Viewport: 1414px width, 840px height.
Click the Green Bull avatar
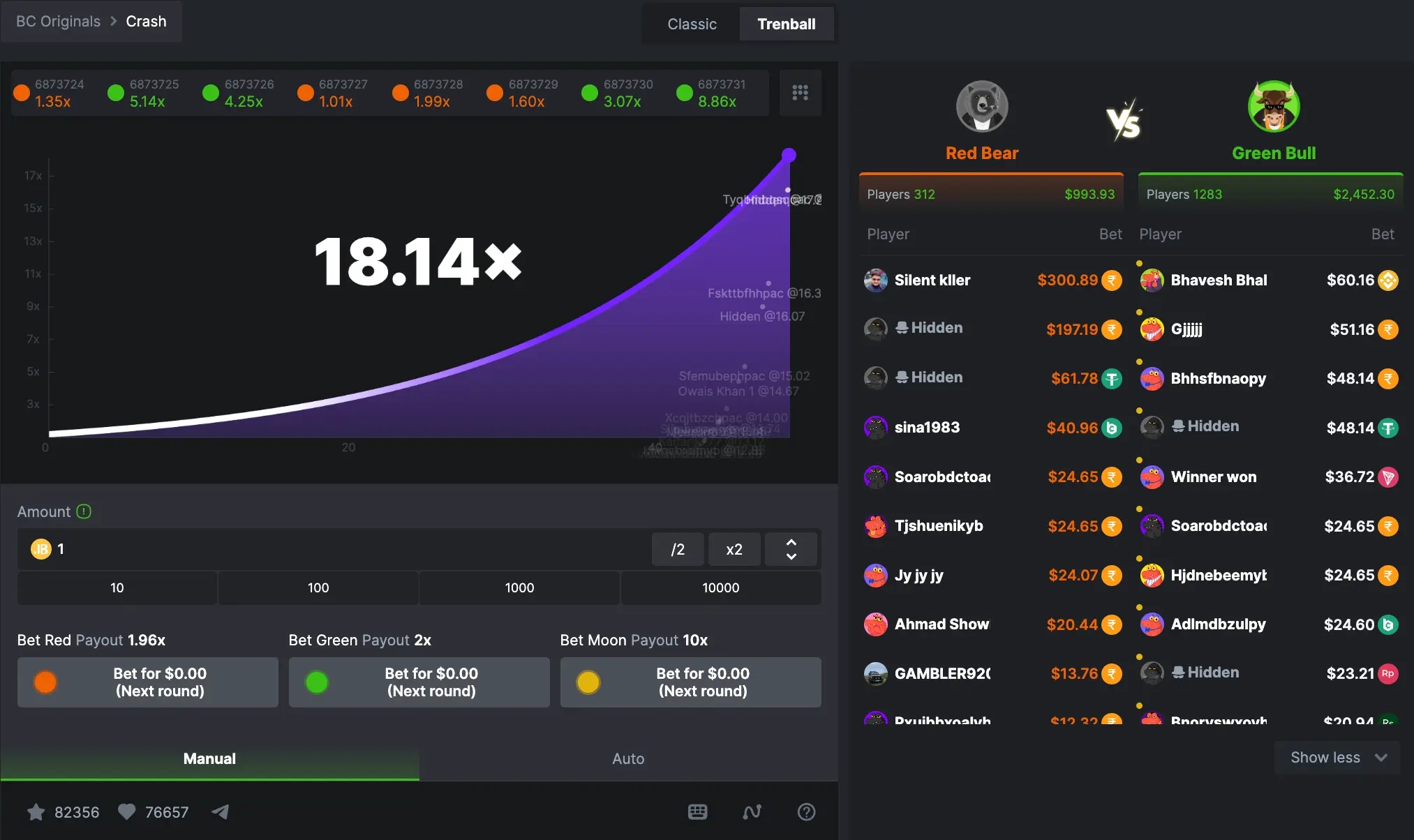pos(1274,106)
